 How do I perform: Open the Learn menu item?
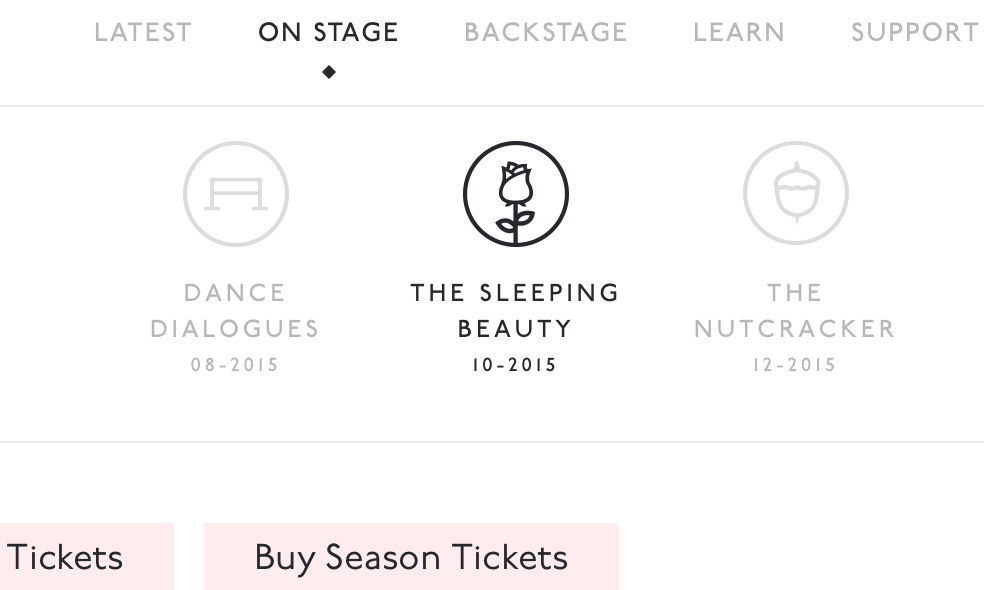click(739, 32)
